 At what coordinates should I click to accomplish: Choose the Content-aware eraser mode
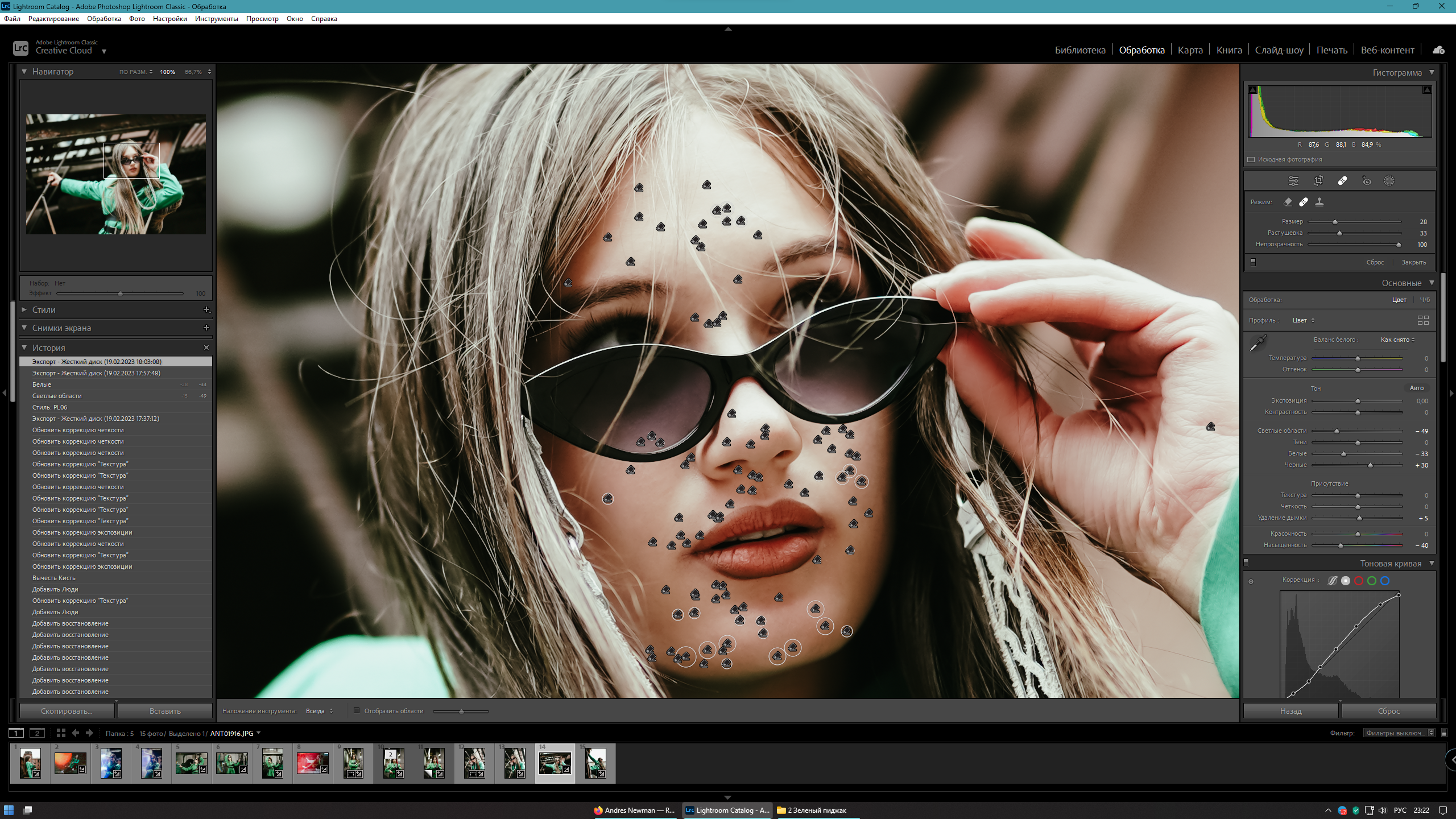(1288, 202)
